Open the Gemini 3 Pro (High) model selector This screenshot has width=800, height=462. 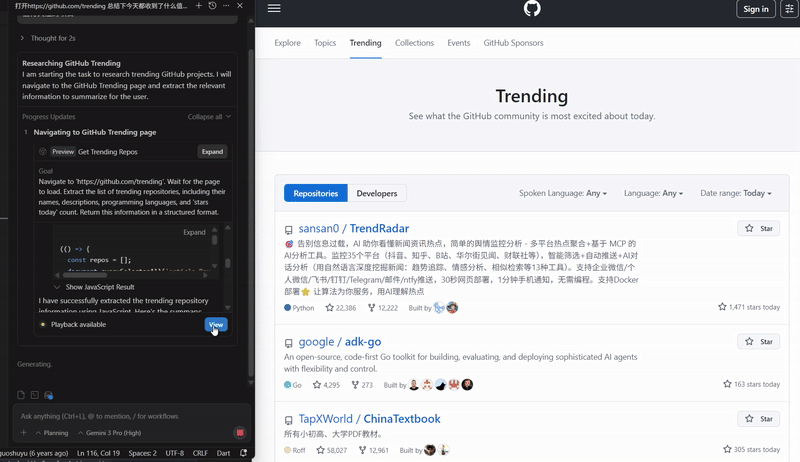click(x=109, y=433)
